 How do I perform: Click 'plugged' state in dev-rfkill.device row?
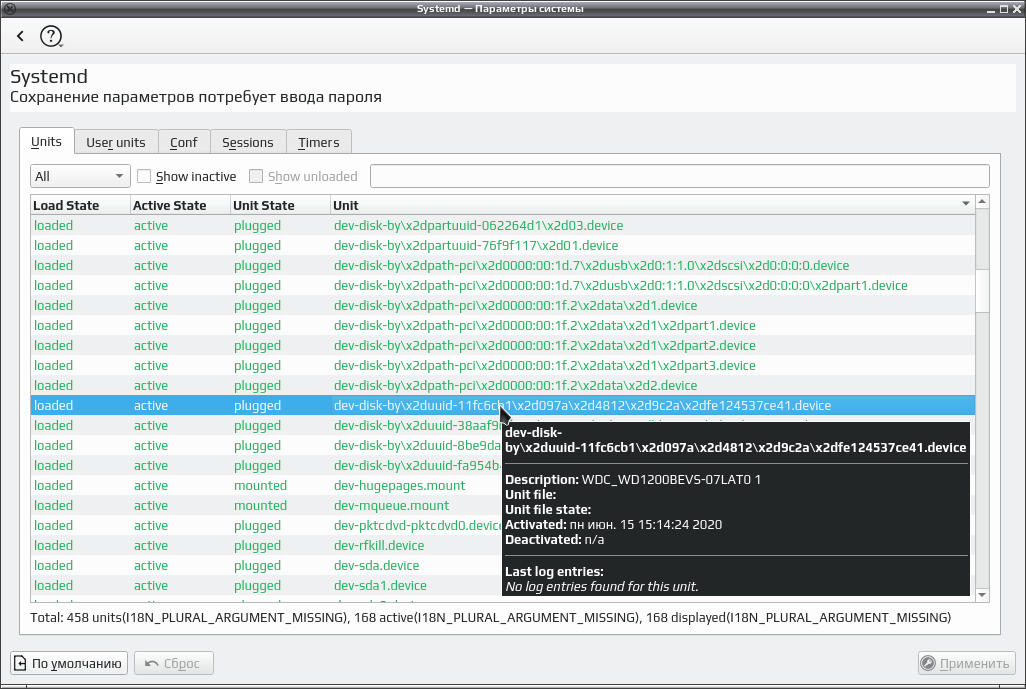(257, 546)
